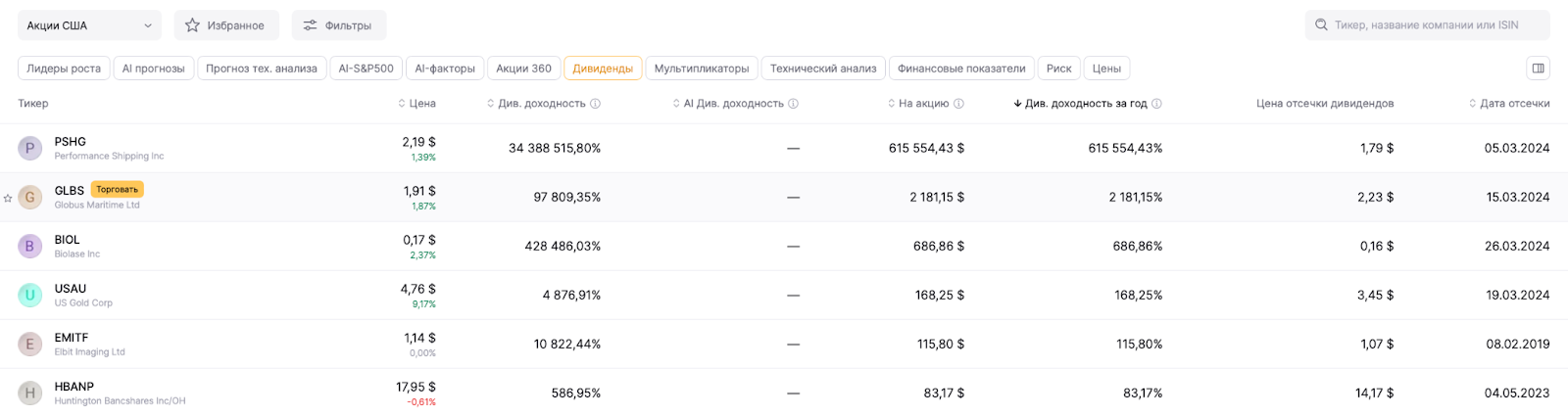The width and height of the screenshot is (1568, 416).
Task: Select the Технический анализ tab
Action: coord(823,69)
